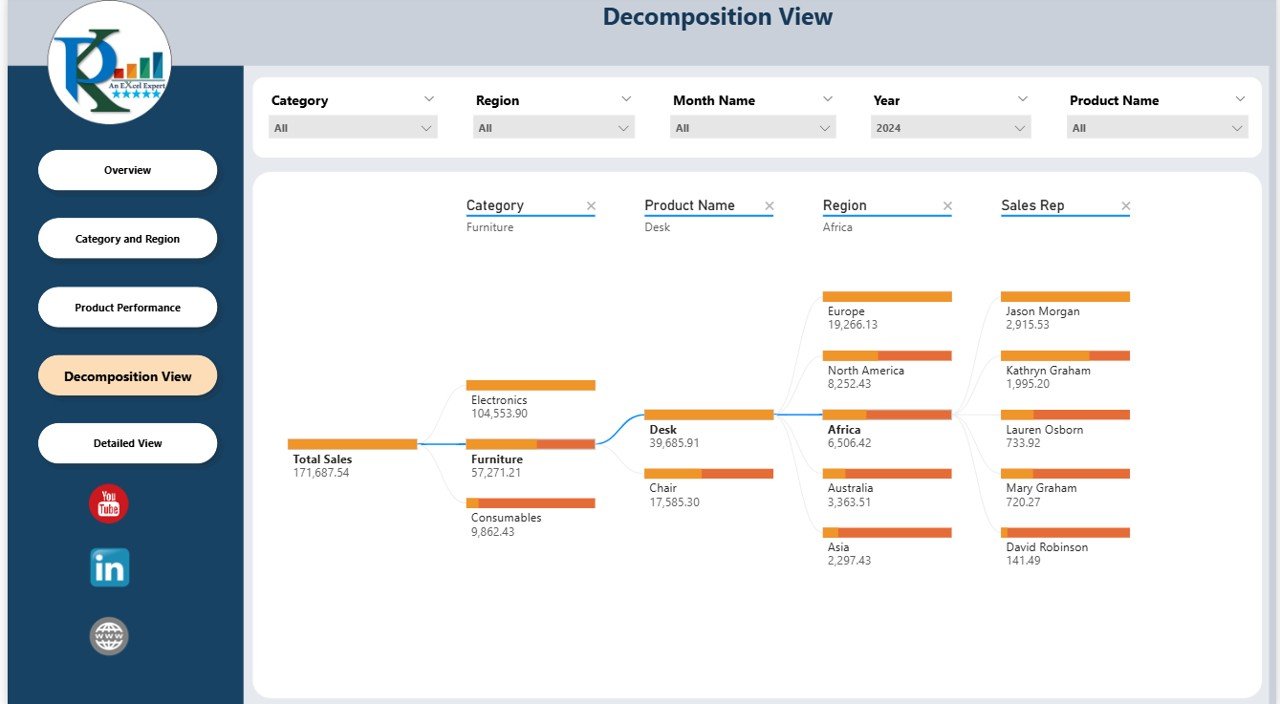Click the Category level header label
This screenshot has height=704, width=1280.
pos(495,205)
